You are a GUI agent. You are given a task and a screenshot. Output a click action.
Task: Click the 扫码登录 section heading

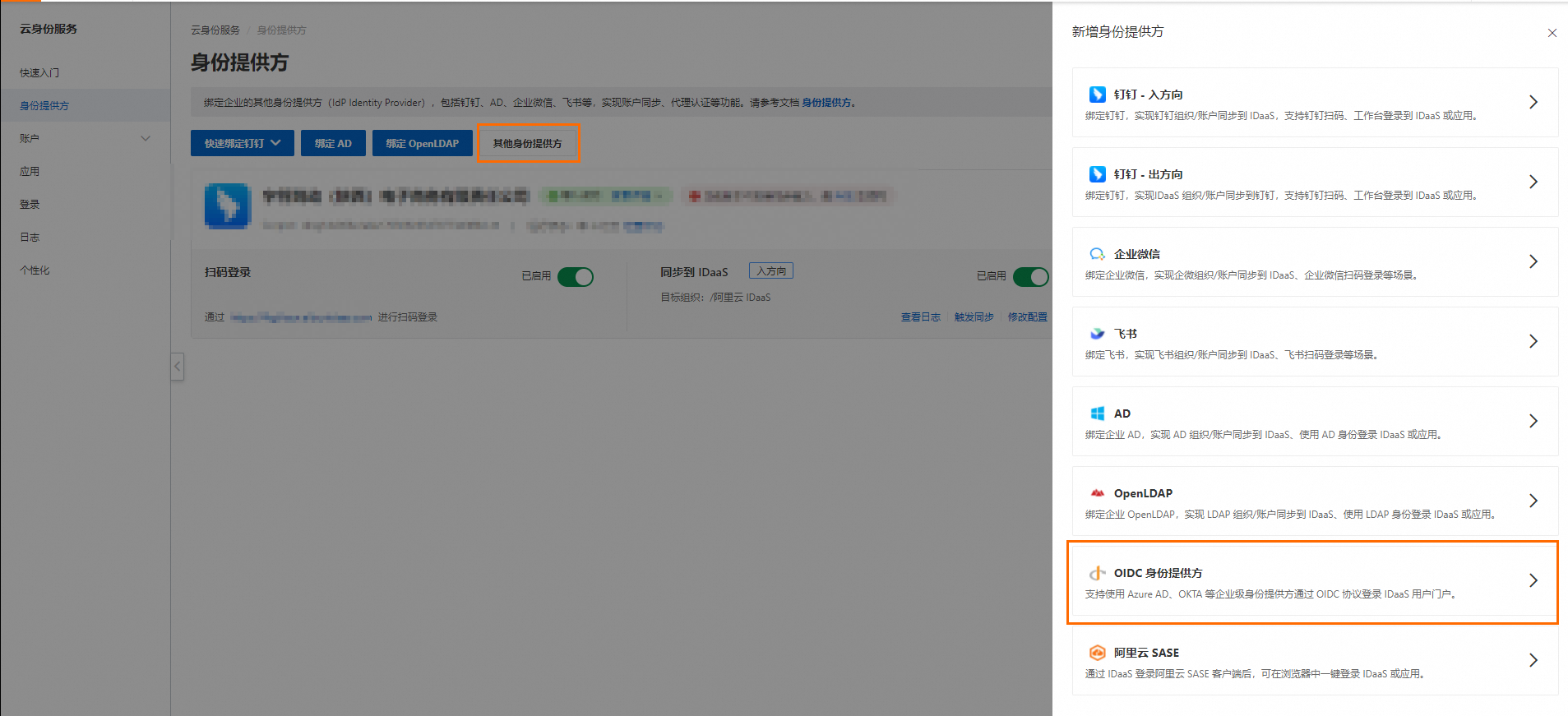228,272
